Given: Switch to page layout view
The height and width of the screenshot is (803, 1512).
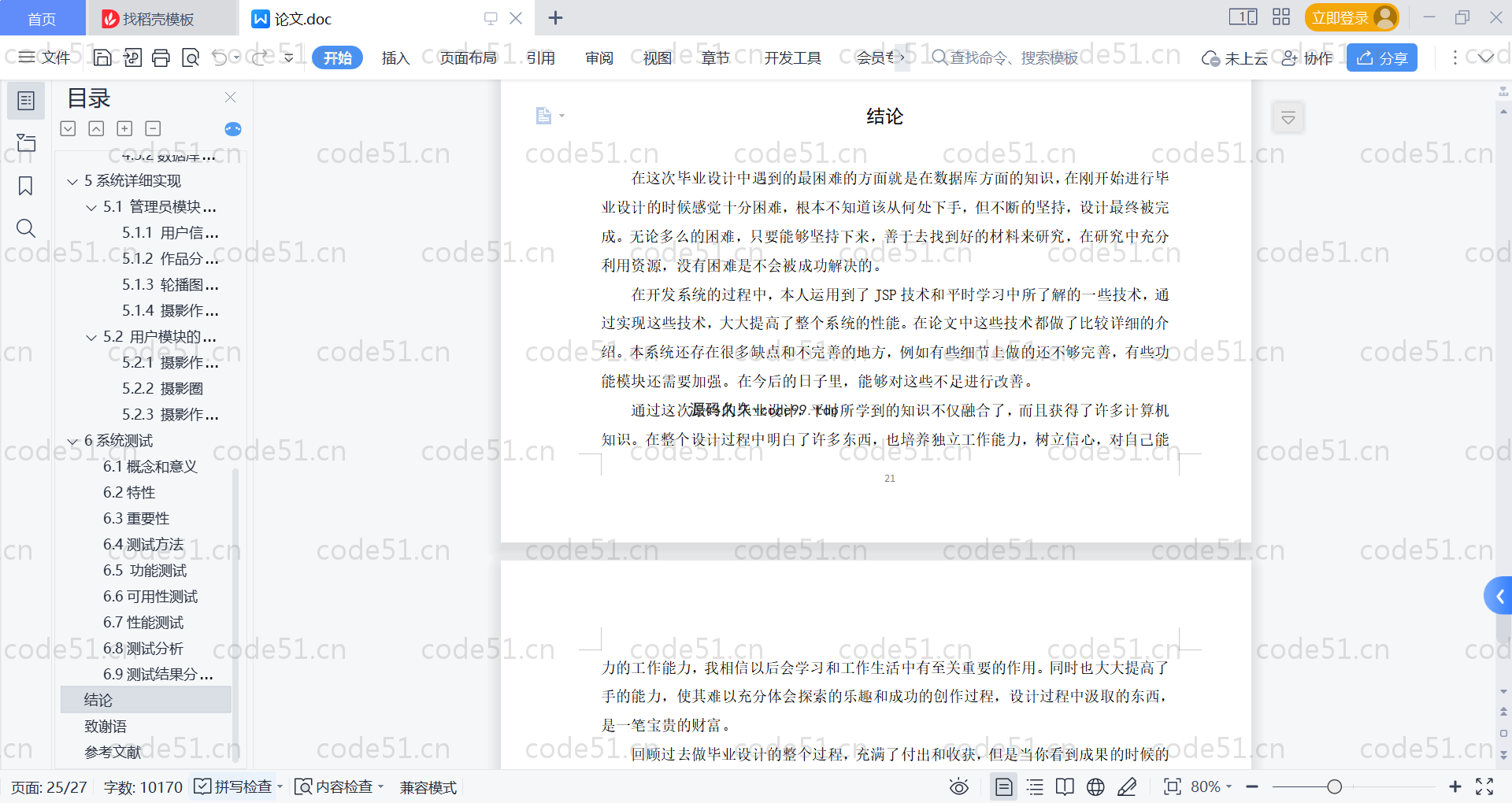Looking at the screenshot, I should 1003,786.
